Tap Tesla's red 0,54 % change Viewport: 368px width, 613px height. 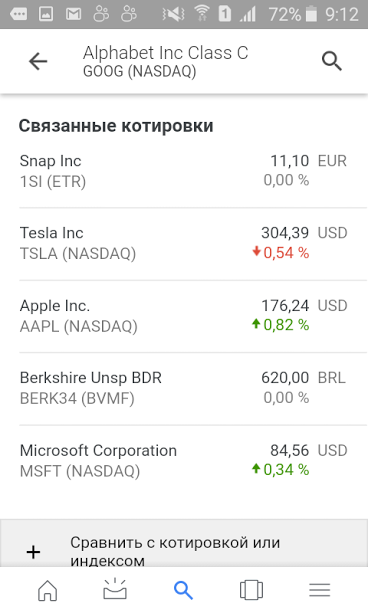[x=280, y=253]
